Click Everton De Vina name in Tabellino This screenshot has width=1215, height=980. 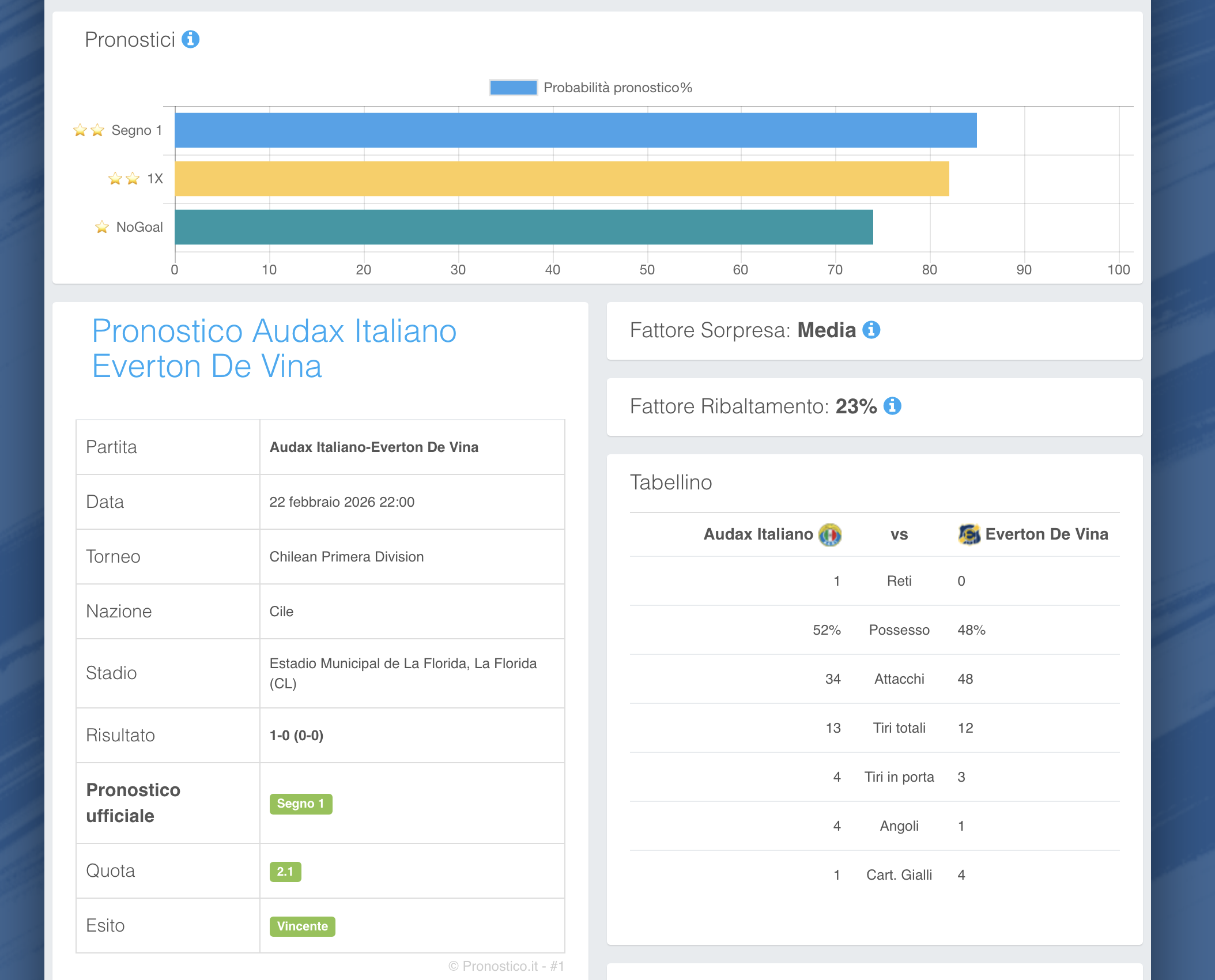tap(1046, 534)
